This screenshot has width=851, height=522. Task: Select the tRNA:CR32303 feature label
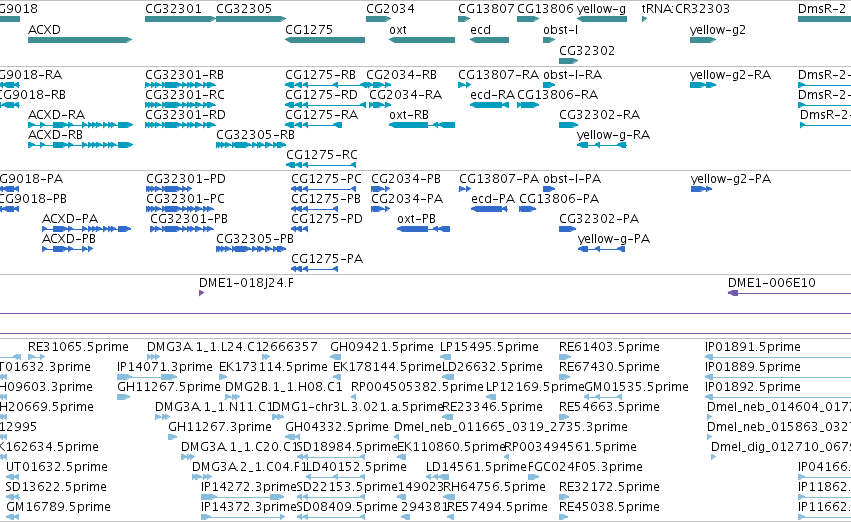[685, 9]
